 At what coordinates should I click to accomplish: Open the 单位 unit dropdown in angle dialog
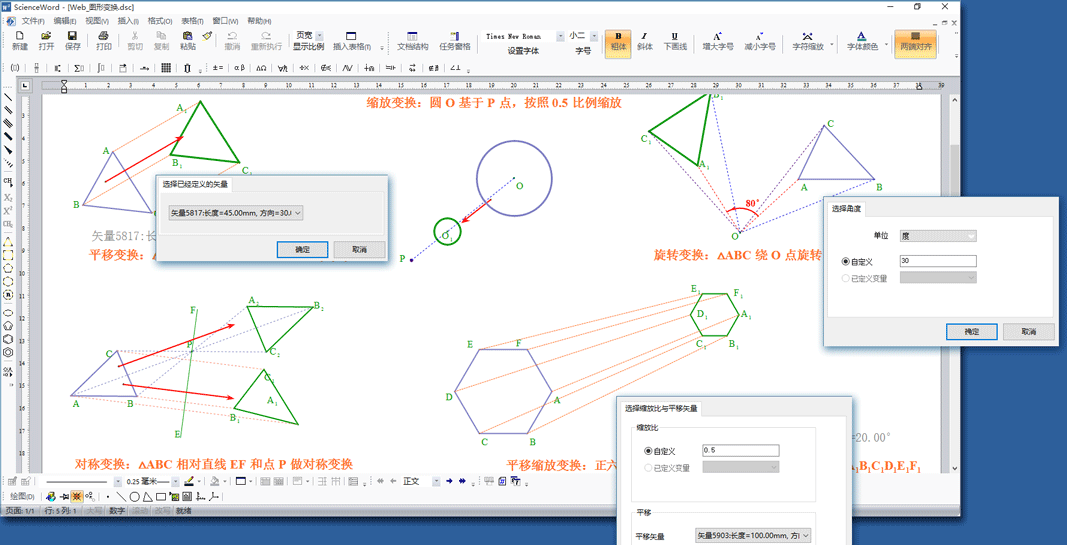(938, 236)
